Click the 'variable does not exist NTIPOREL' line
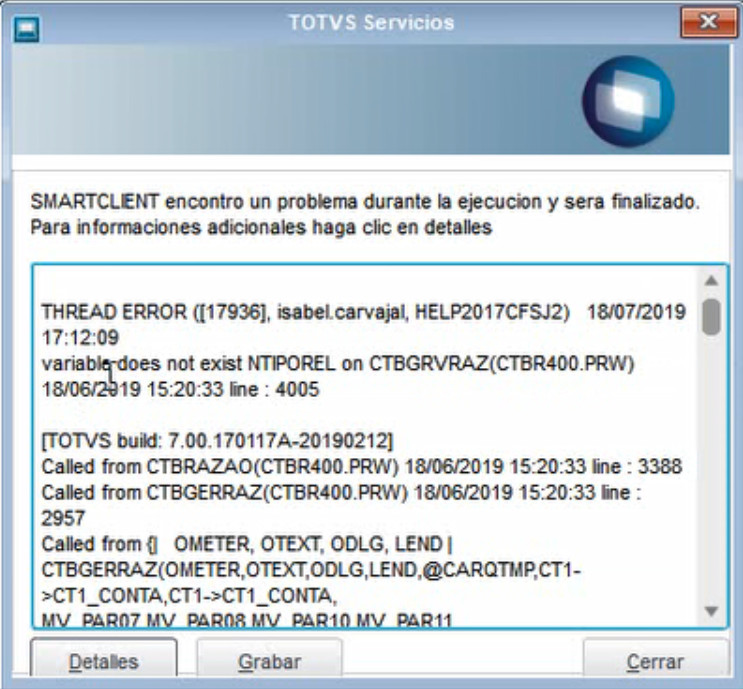 pyautogui.click(x=338, y=363)
